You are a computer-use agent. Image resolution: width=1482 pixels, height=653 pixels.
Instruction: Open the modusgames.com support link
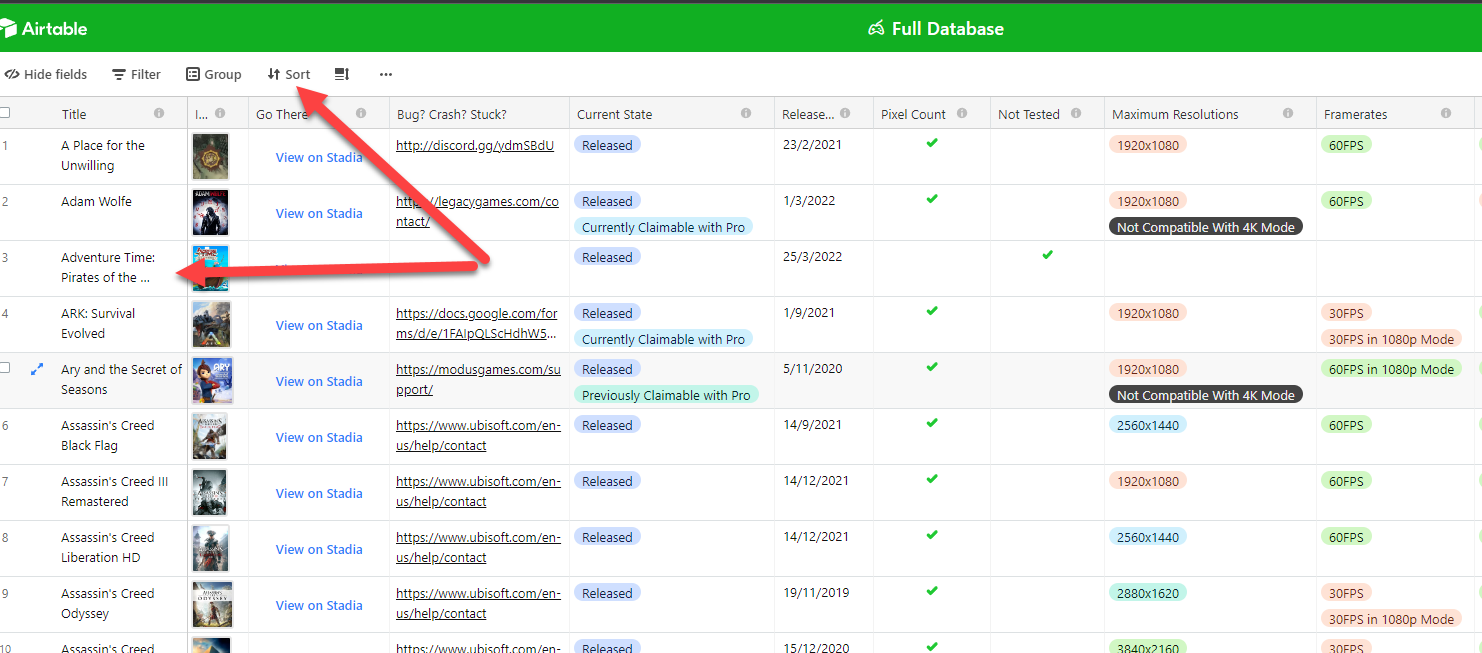(477, 379)
